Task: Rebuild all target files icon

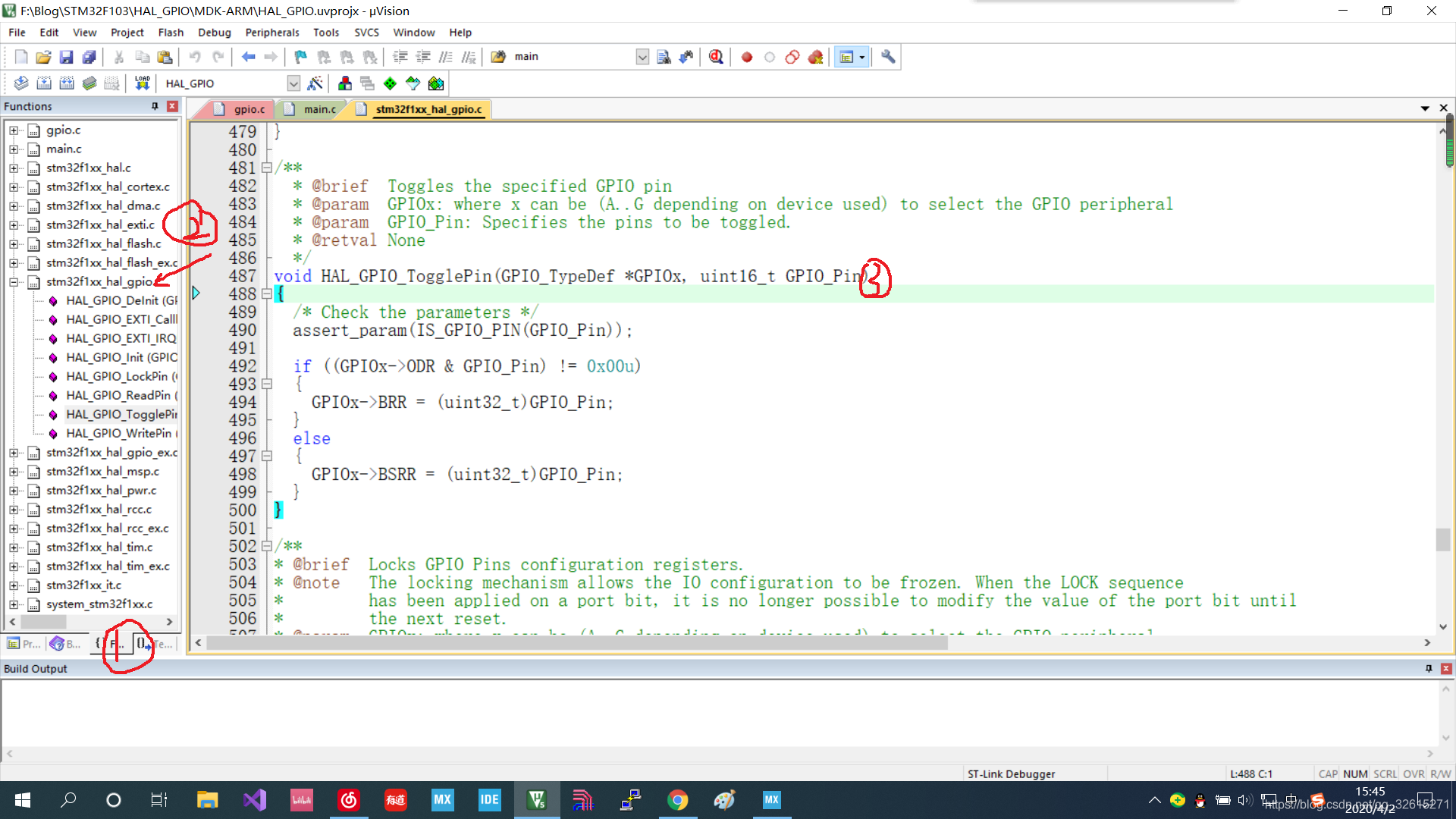Action: (67, 83)
